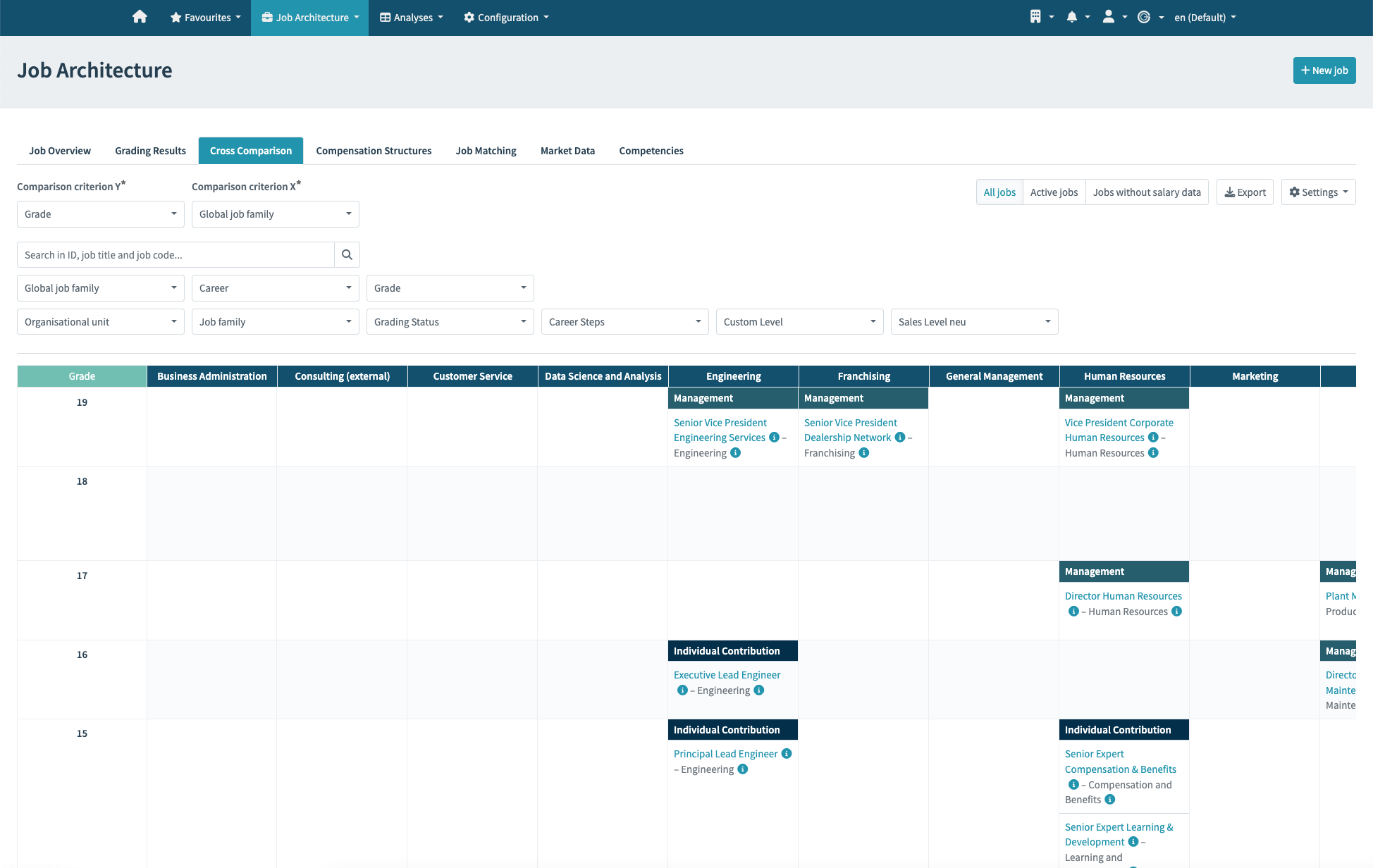Click info icon after Human Resources in grade 17
Screen dimensions: 1373x868
[x=1176, y=612]
